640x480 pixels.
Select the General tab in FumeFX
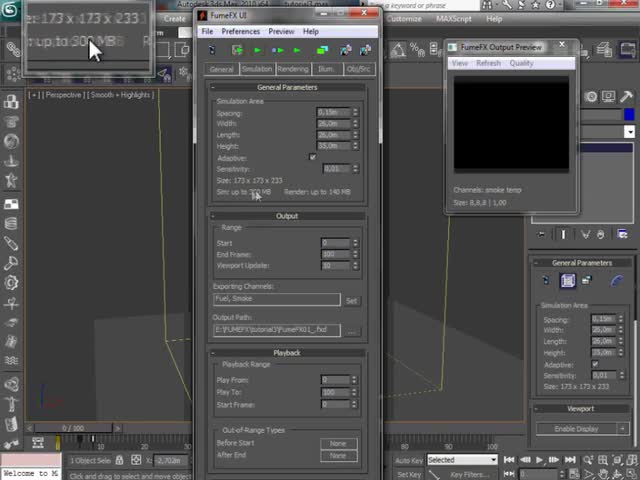pos(221,69)
